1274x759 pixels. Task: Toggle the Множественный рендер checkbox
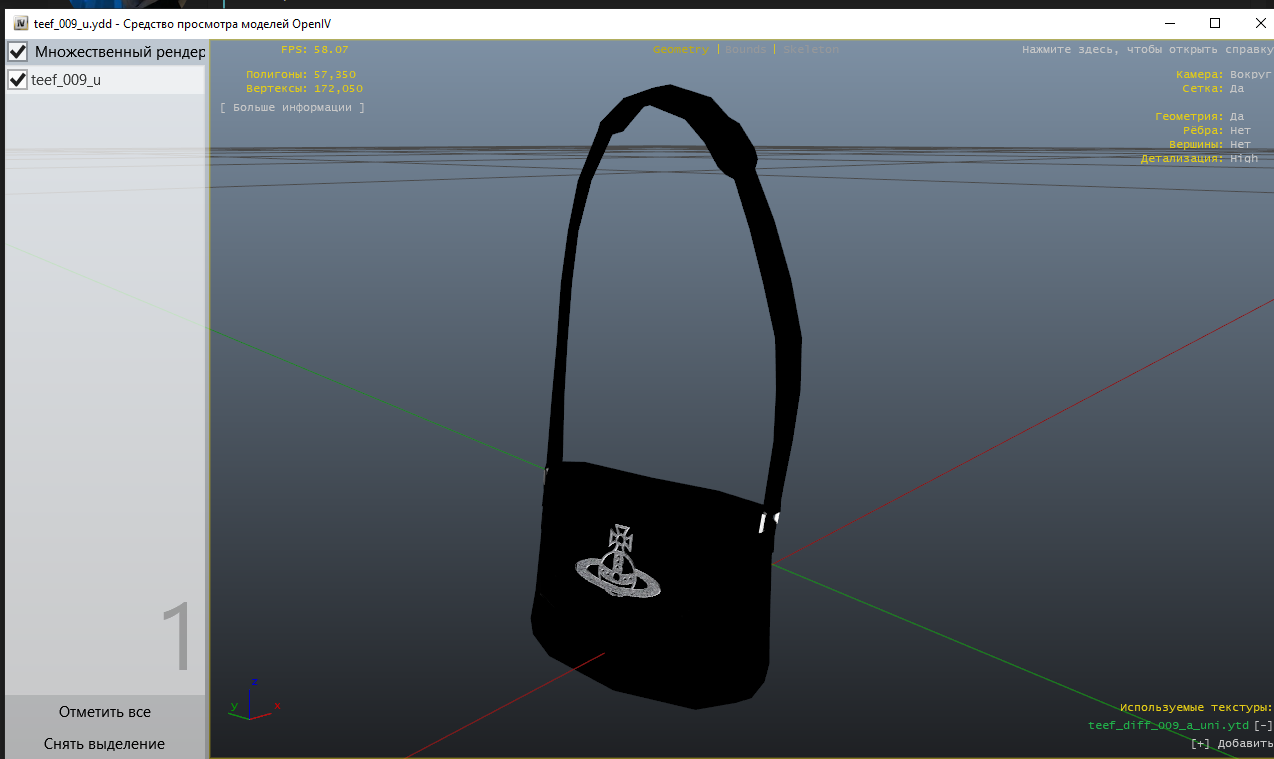18,51
